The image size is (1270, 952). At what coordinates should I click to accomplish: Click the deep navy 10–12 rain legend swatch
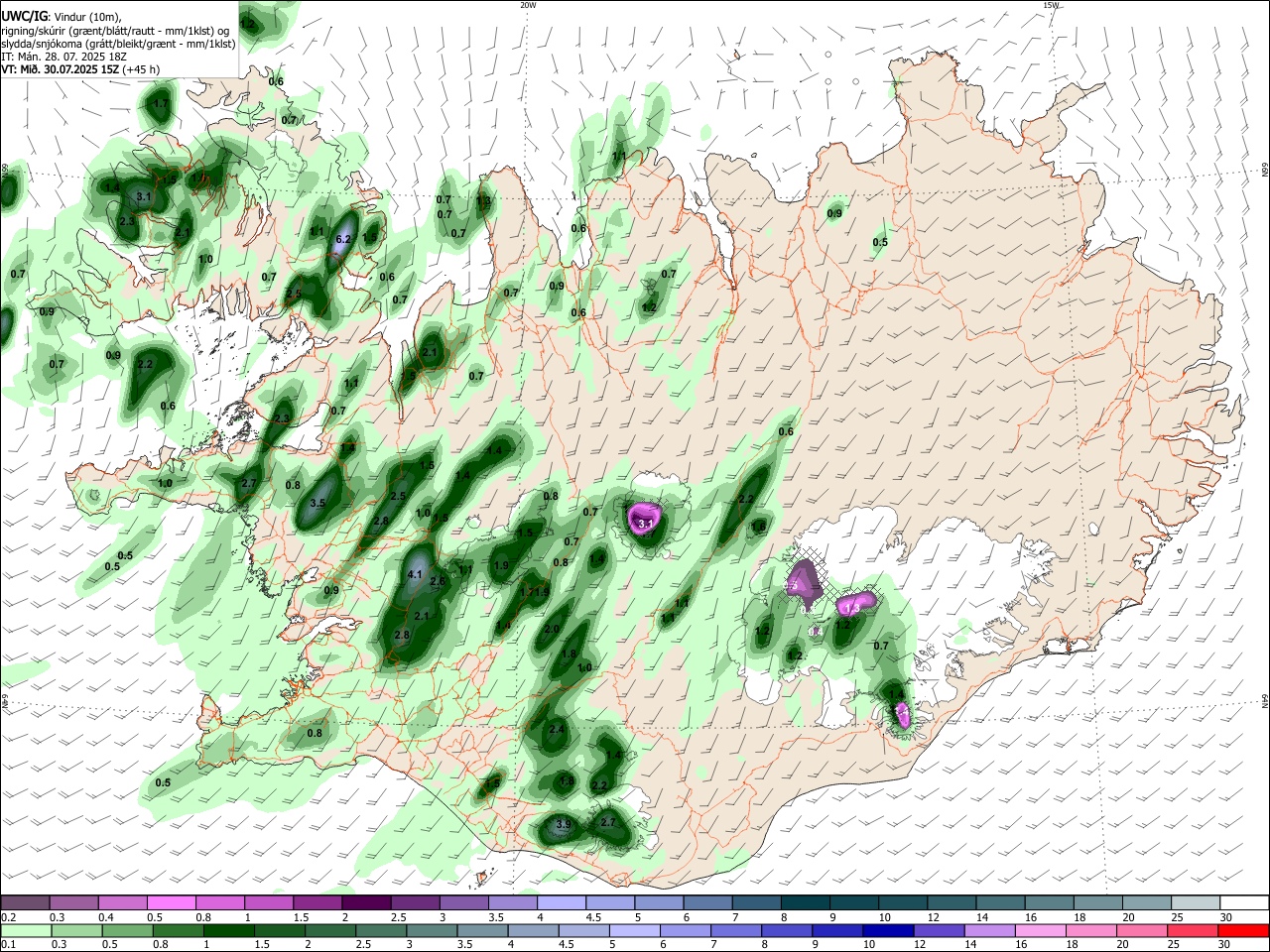(887, 931)
